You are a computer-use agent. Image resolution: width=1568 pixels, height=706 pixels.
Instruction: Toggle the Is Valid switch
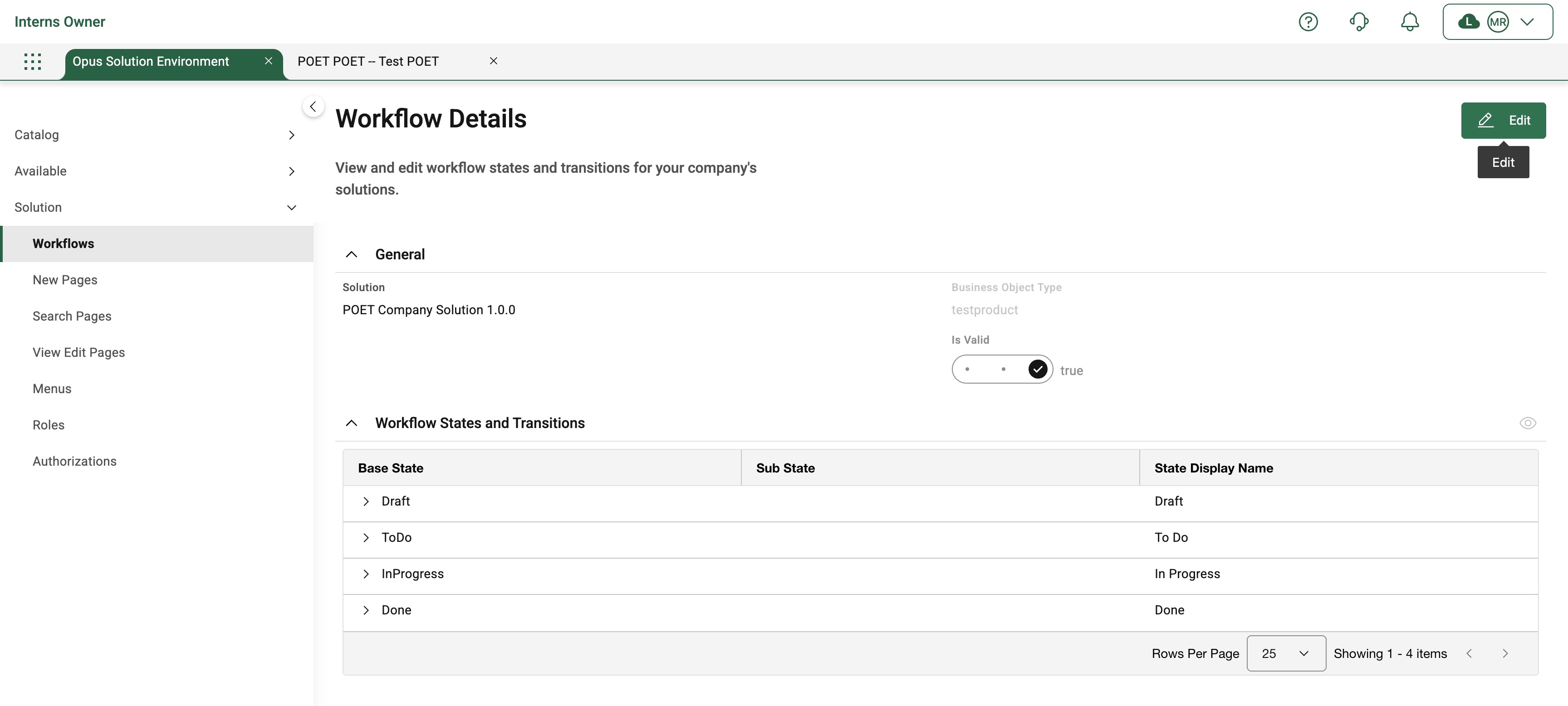(1002, 369)
